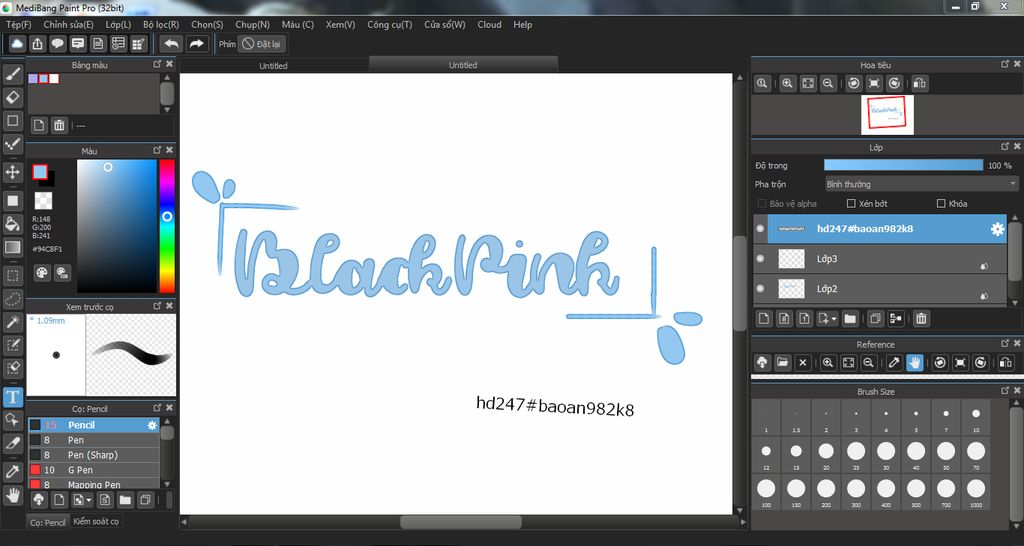Viewport: 1024px width, 546px height.
Task: Select the Brush tool in left toolbar
Action: (12, 74)
